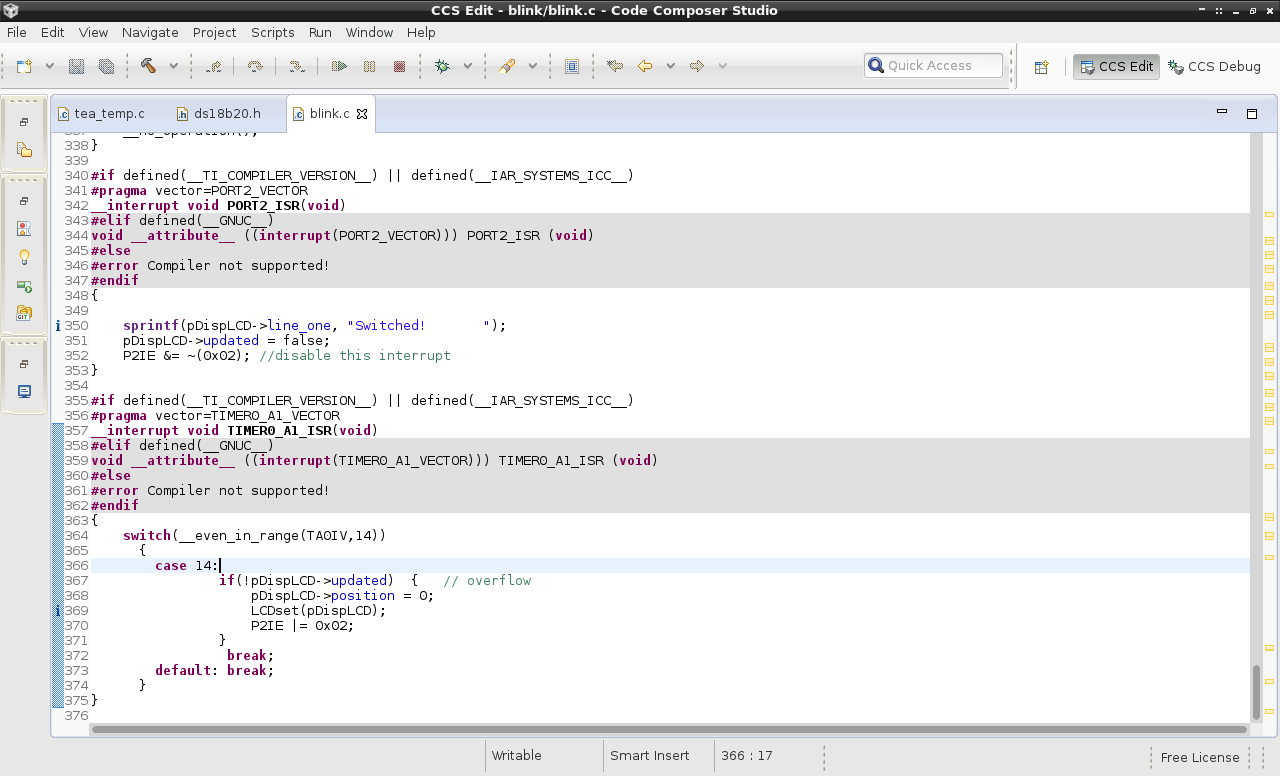Switch to CCS Debug perspective
This screenshot has width=1280, height=776.
[1214, 66]
